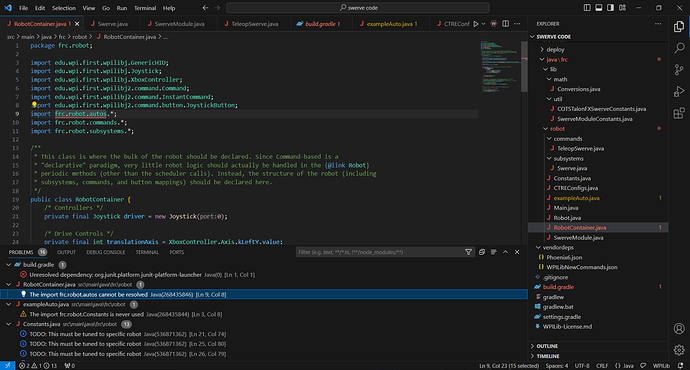The height and width of the screenshot is (370, 690).
Task: Open the Manage gear icon
Action: click(x=679, y=350)
